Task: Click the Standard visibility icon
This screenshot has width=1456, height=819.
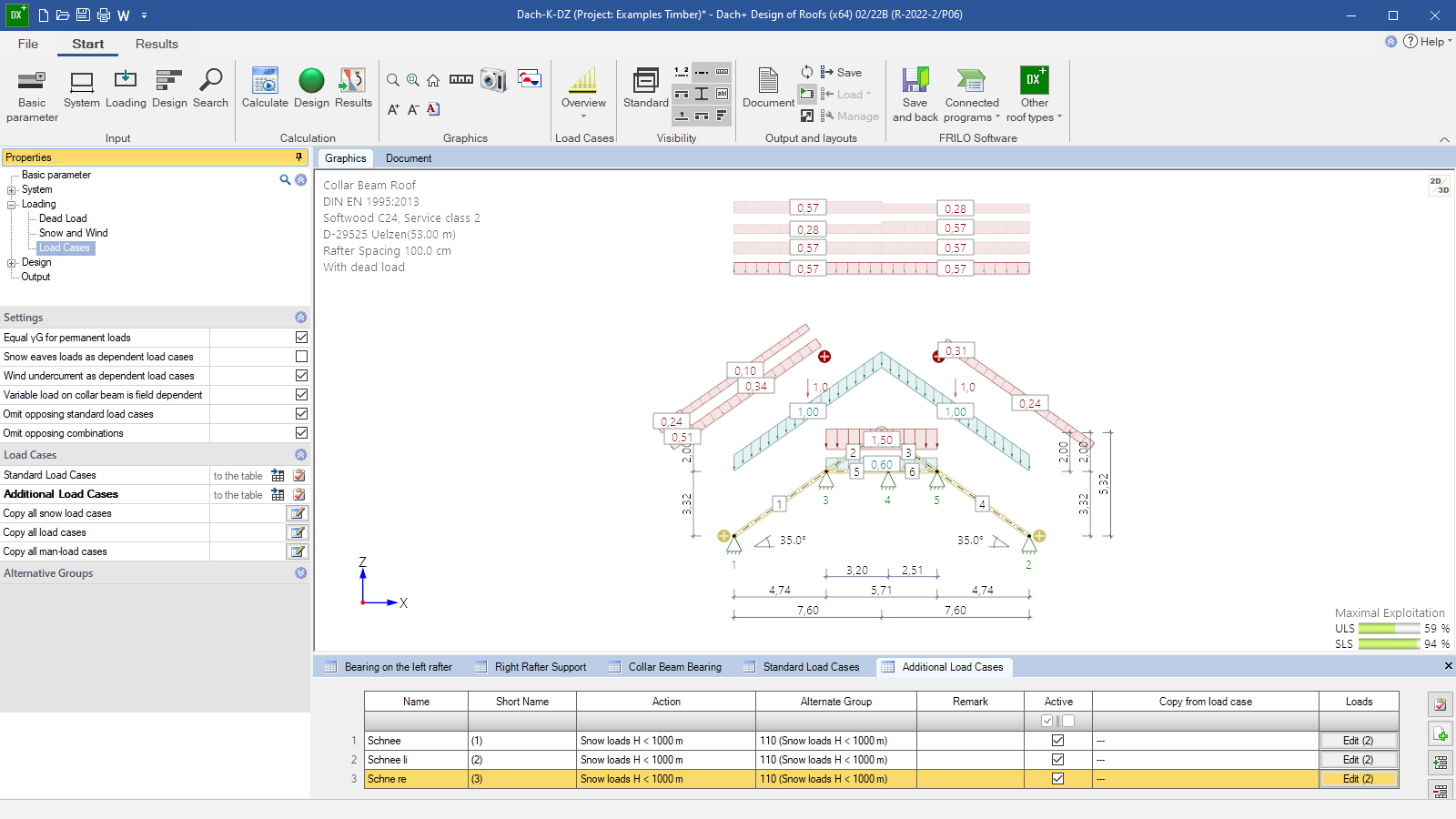Action: click(646, 88)
